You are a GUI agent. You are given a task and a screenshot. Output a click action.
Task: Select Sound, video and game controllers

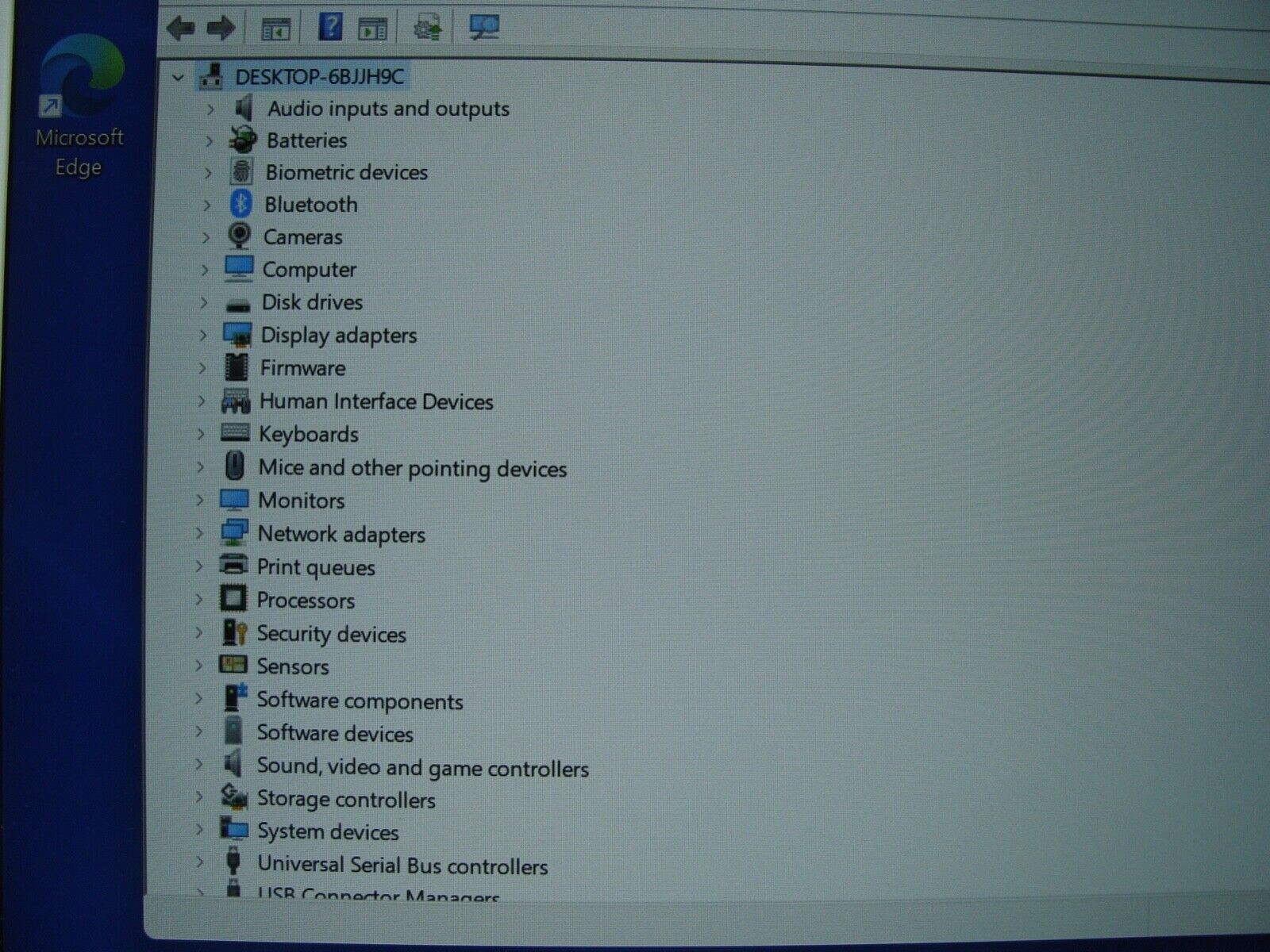[x=421, y=767]
